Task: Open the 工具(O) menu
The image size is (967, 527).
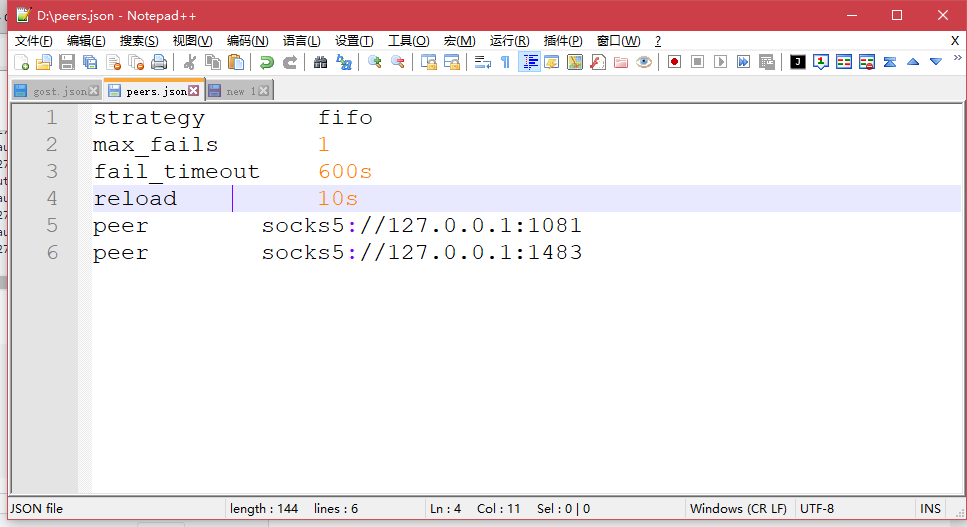Action: point(408,41)
